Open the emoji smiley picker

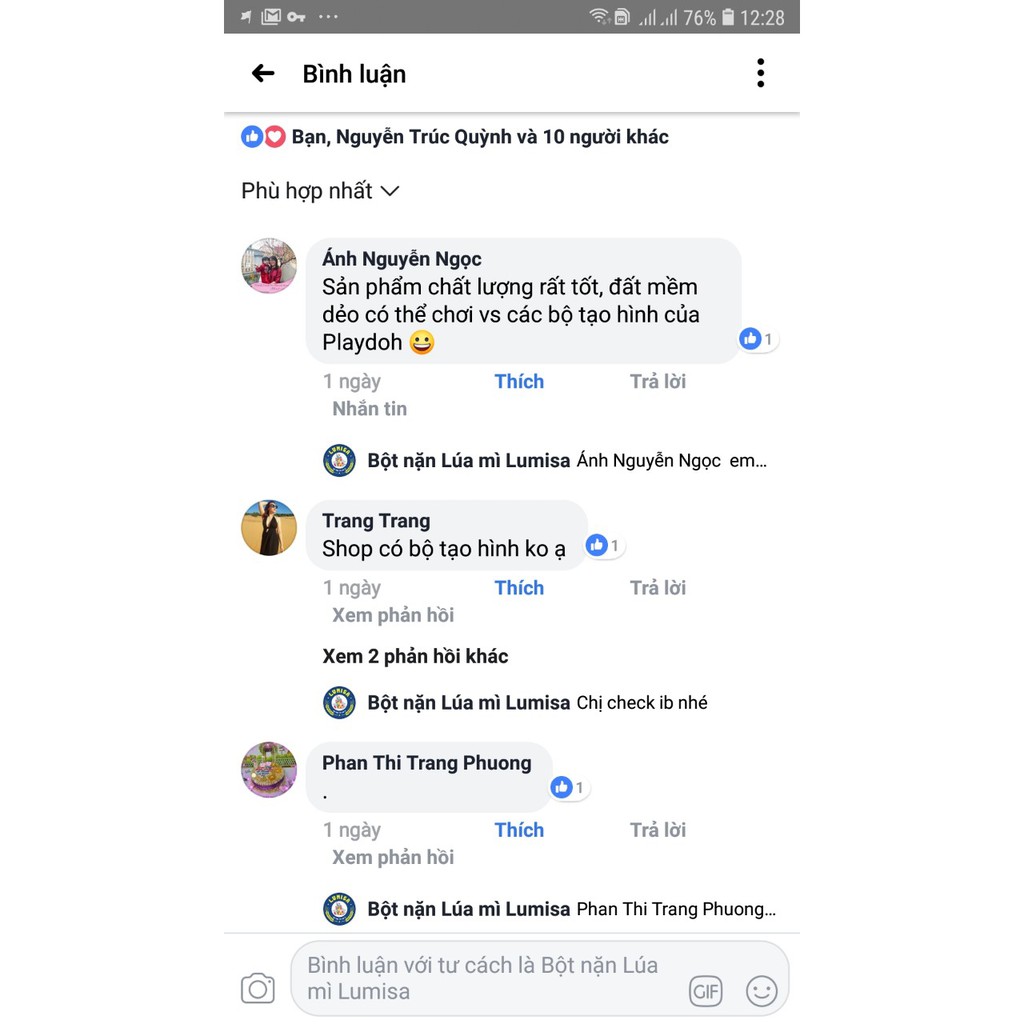tap(761, 991)
